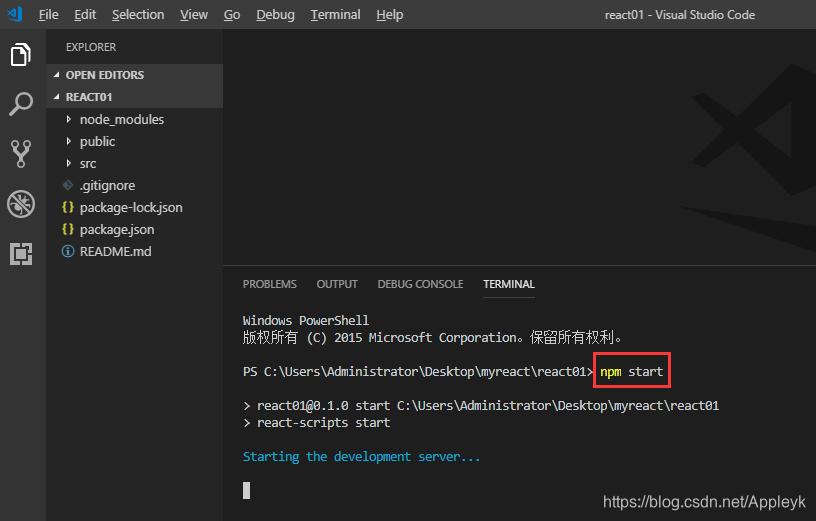Select the src folder name
Image resolution: width=816 pixels, height=521 pixels.
tap(88, 163)
